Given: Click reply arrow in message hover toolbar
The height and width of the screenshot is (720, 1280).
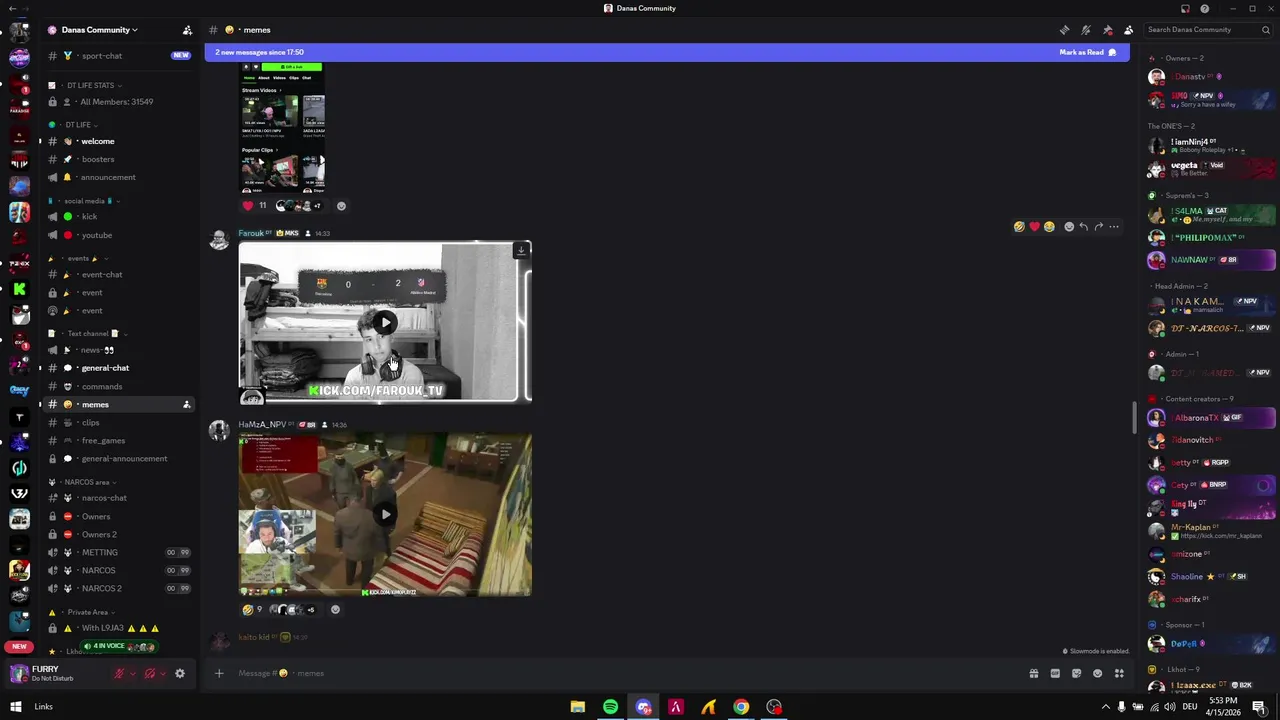Looking at the screenshot, I should coord(1084,227).
